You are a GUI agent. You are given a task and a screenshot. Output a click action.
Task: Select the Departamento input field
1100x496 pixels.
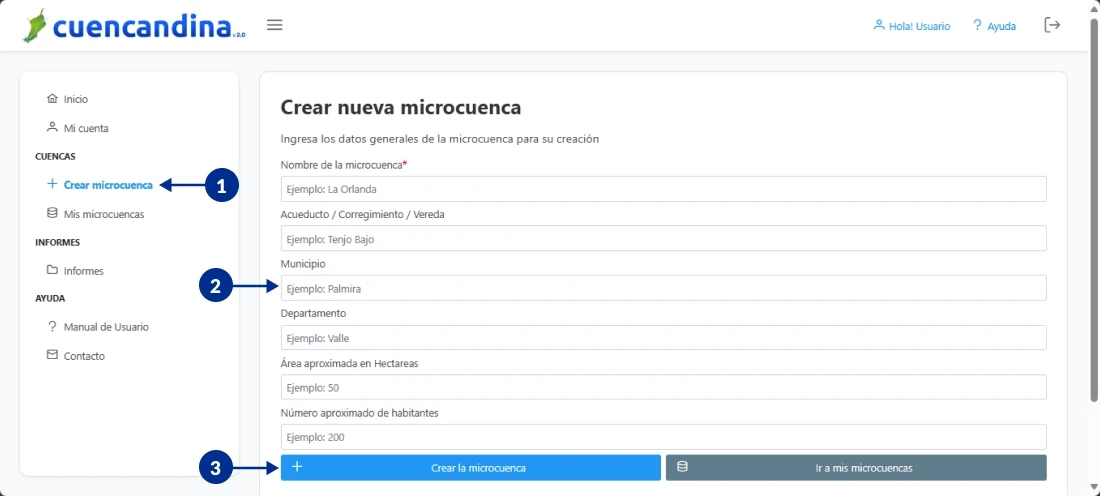[x=663, y=338]
